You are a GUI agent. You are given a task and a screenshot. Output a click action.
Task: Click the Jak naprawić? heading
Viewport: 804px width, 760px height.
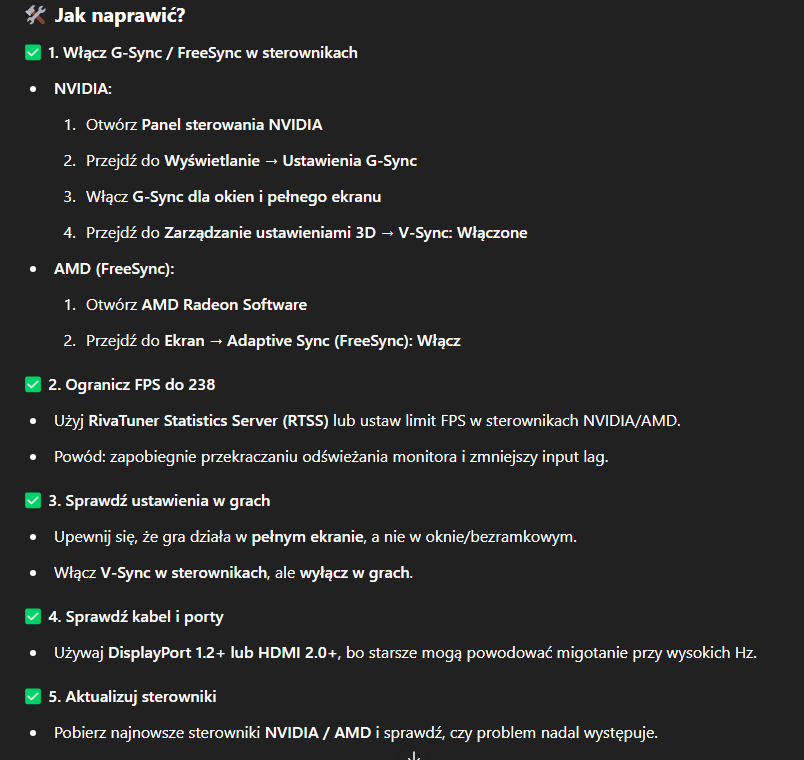coord(119,15)
